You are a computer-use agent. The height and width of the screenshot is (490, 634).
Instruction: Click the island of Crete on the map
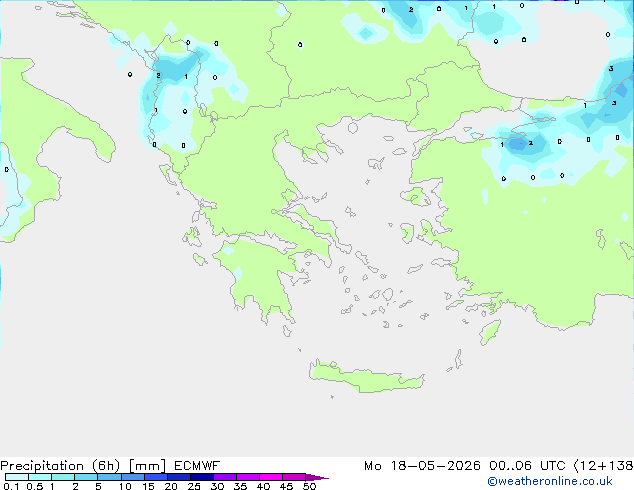[366, 377]
